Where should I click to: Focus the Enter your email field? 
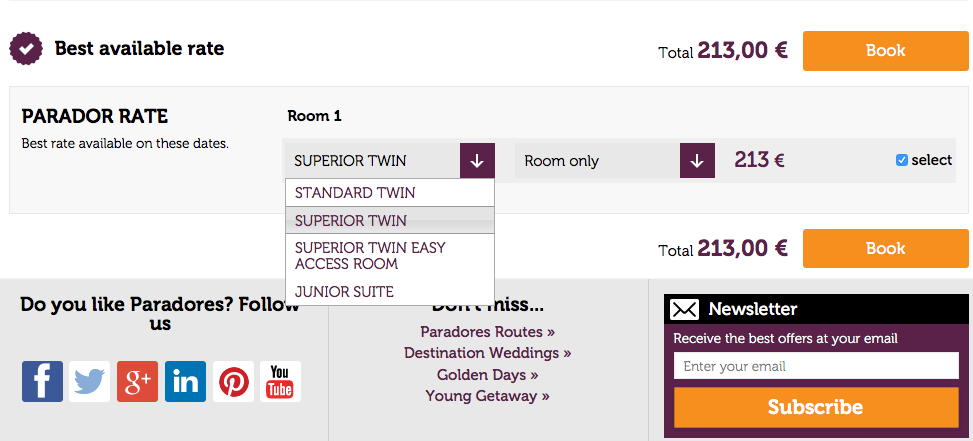816,366
